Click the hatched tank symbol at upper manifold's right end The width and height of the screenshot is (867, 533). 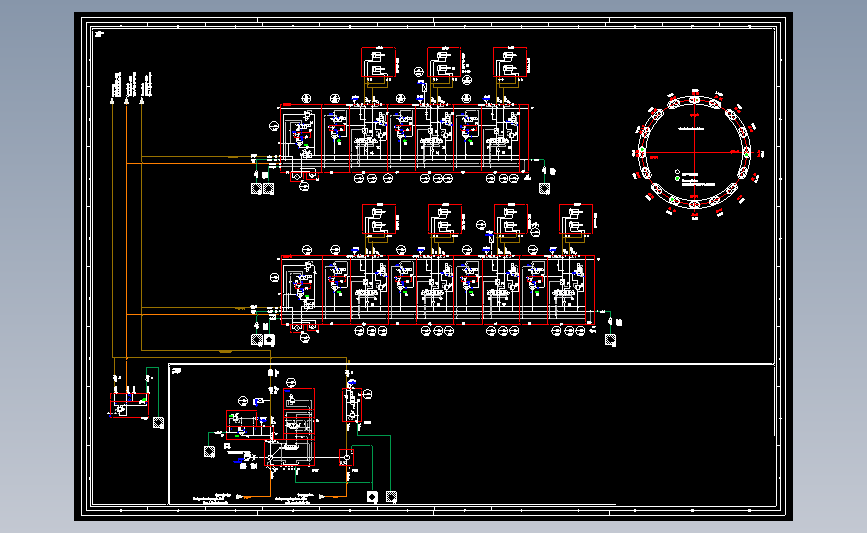pos(544,189)
